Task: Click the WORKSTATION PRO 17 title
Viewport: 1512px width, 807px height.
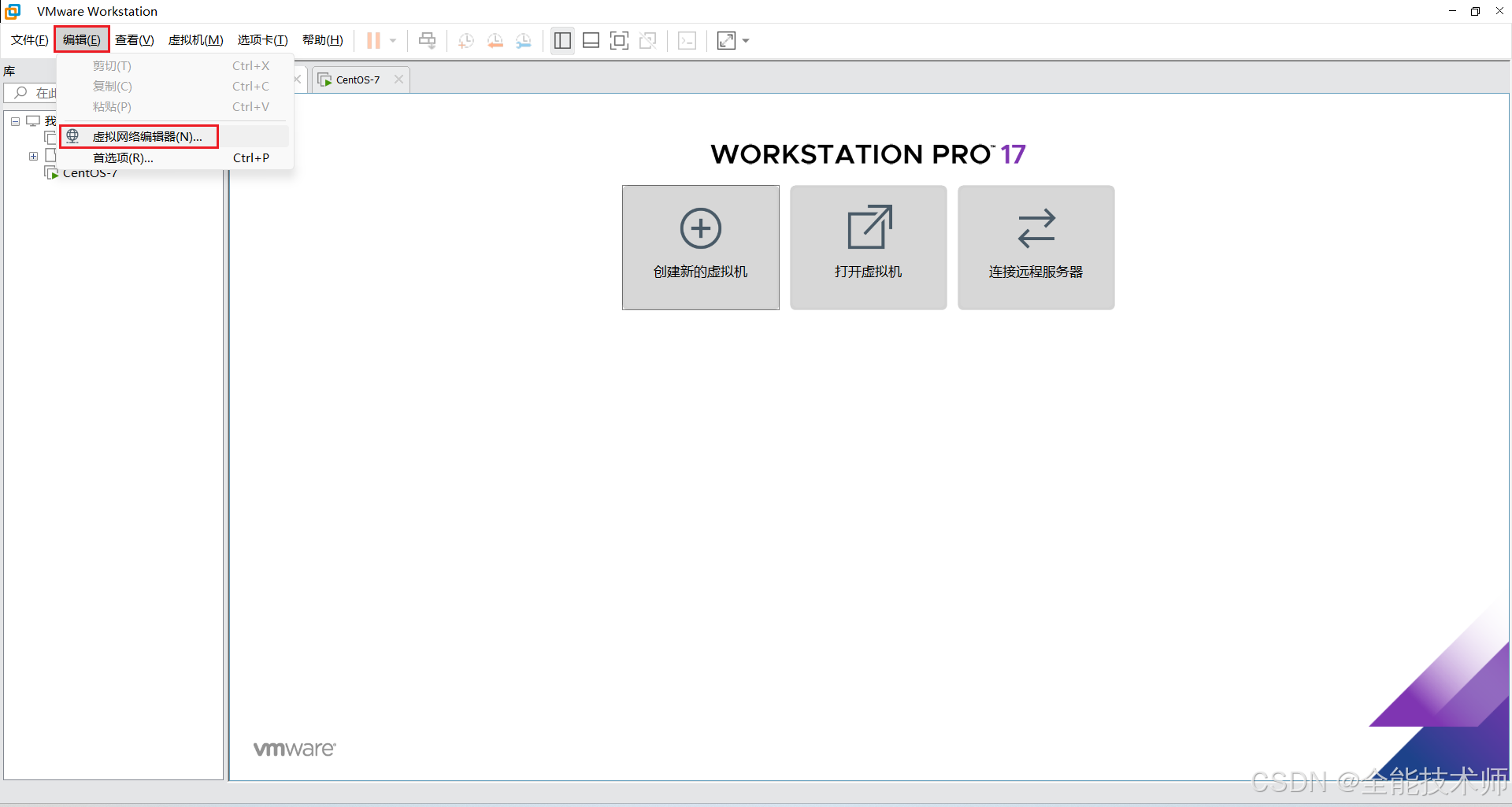Action: click(868, 154)
